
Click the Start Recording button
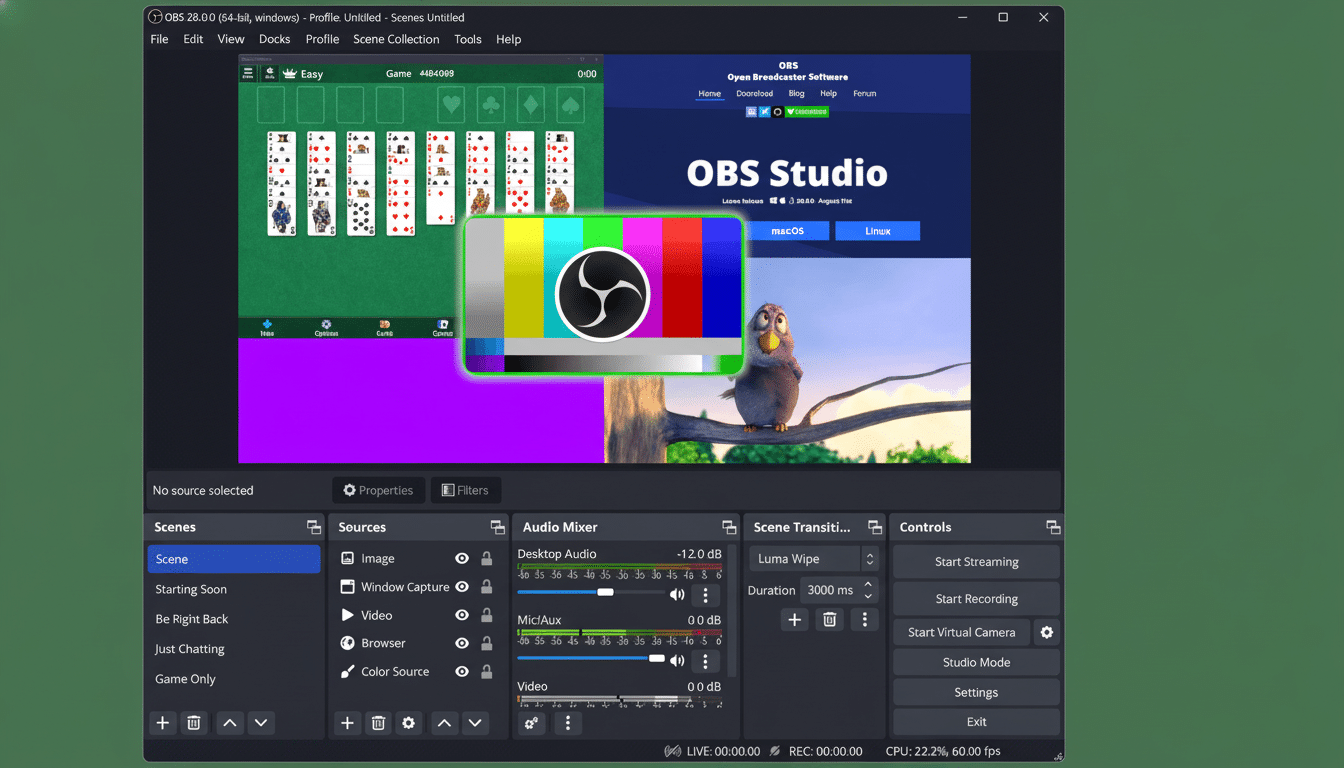coord(975,599)
